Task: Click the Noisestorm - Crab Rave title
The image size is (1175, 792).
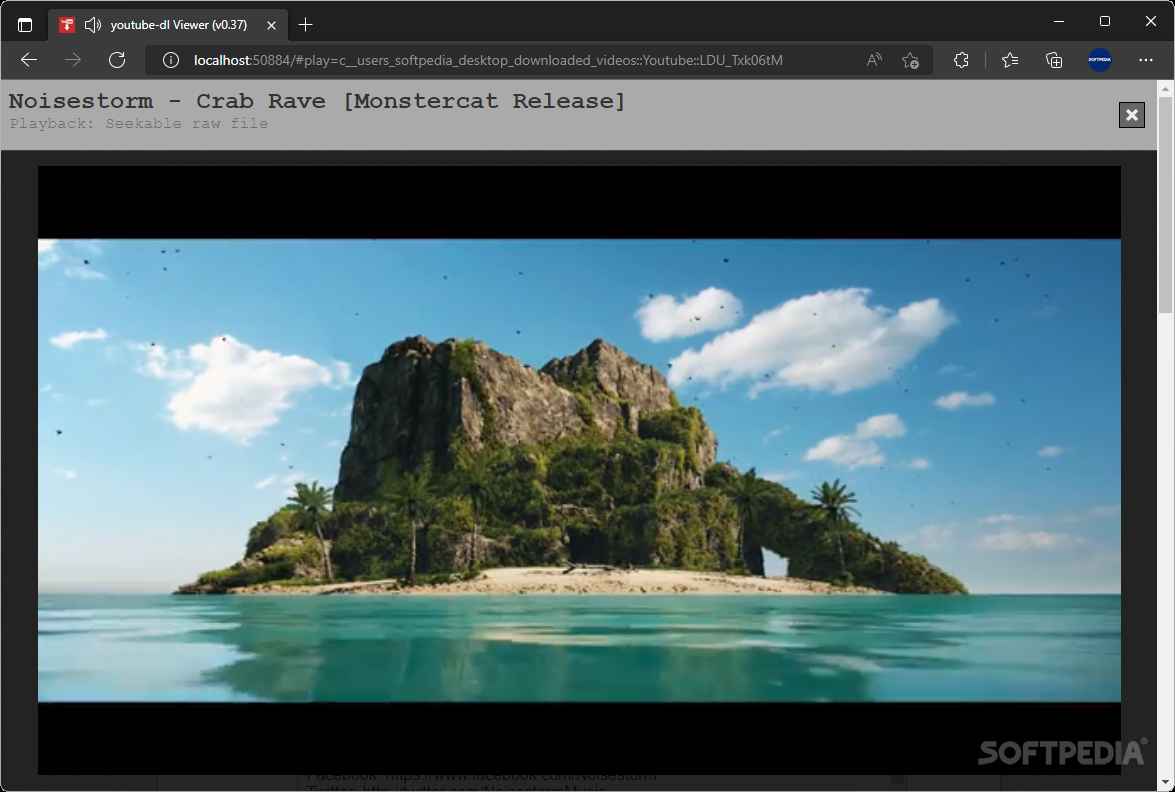Action: click(x=317, y=101)
